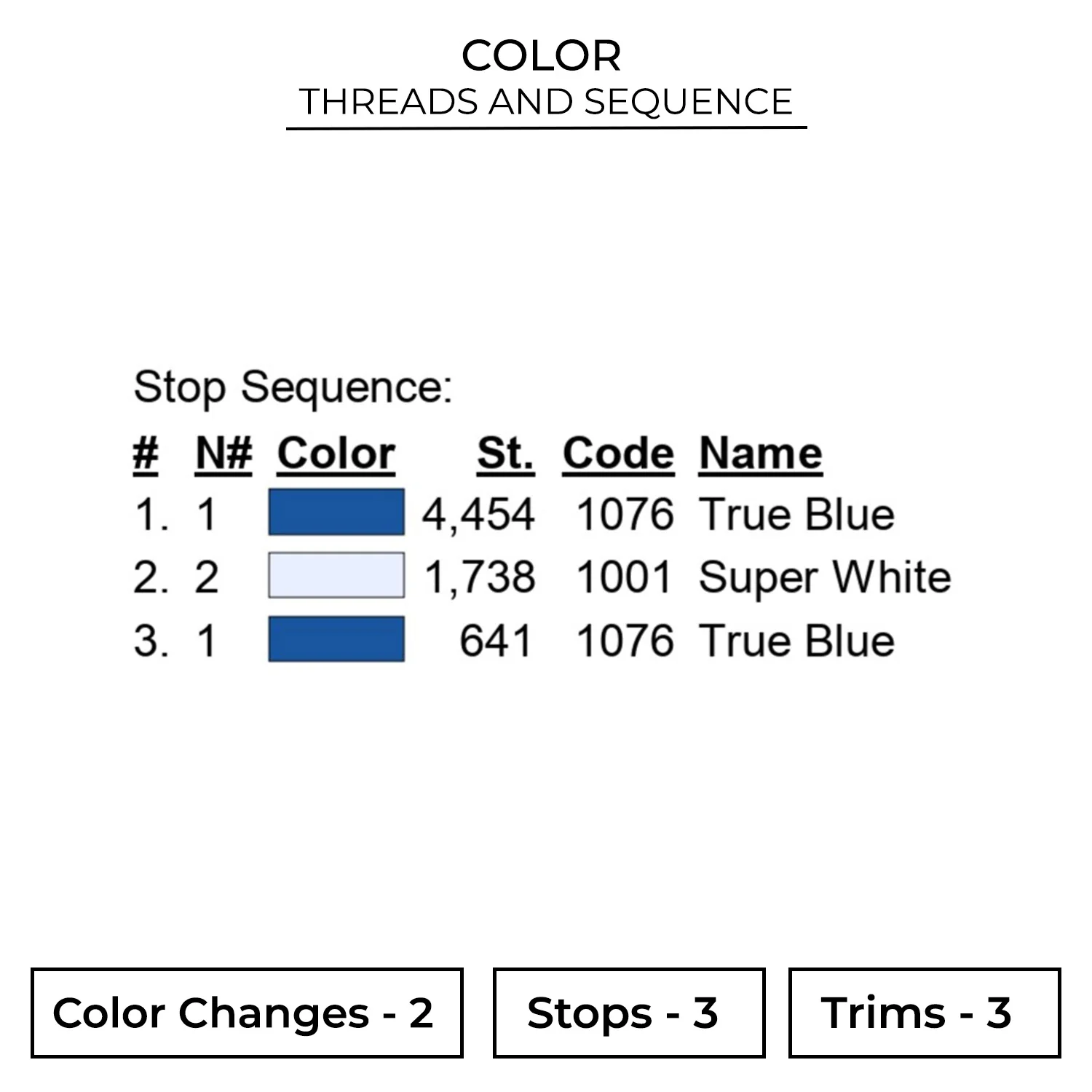1092x1092 pixels.
Task: Select the Super White thread name
Action: [x=825, y=577]
